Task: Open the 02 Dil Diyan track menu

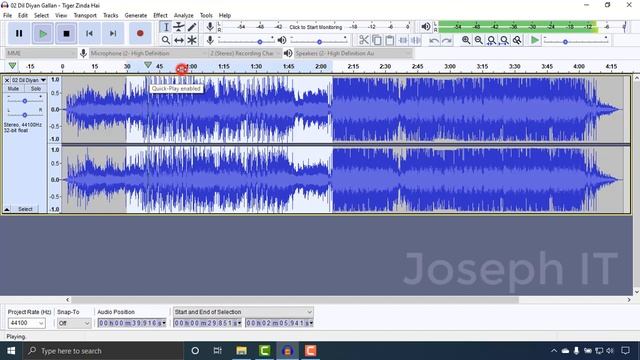Action: pos(29,80)
